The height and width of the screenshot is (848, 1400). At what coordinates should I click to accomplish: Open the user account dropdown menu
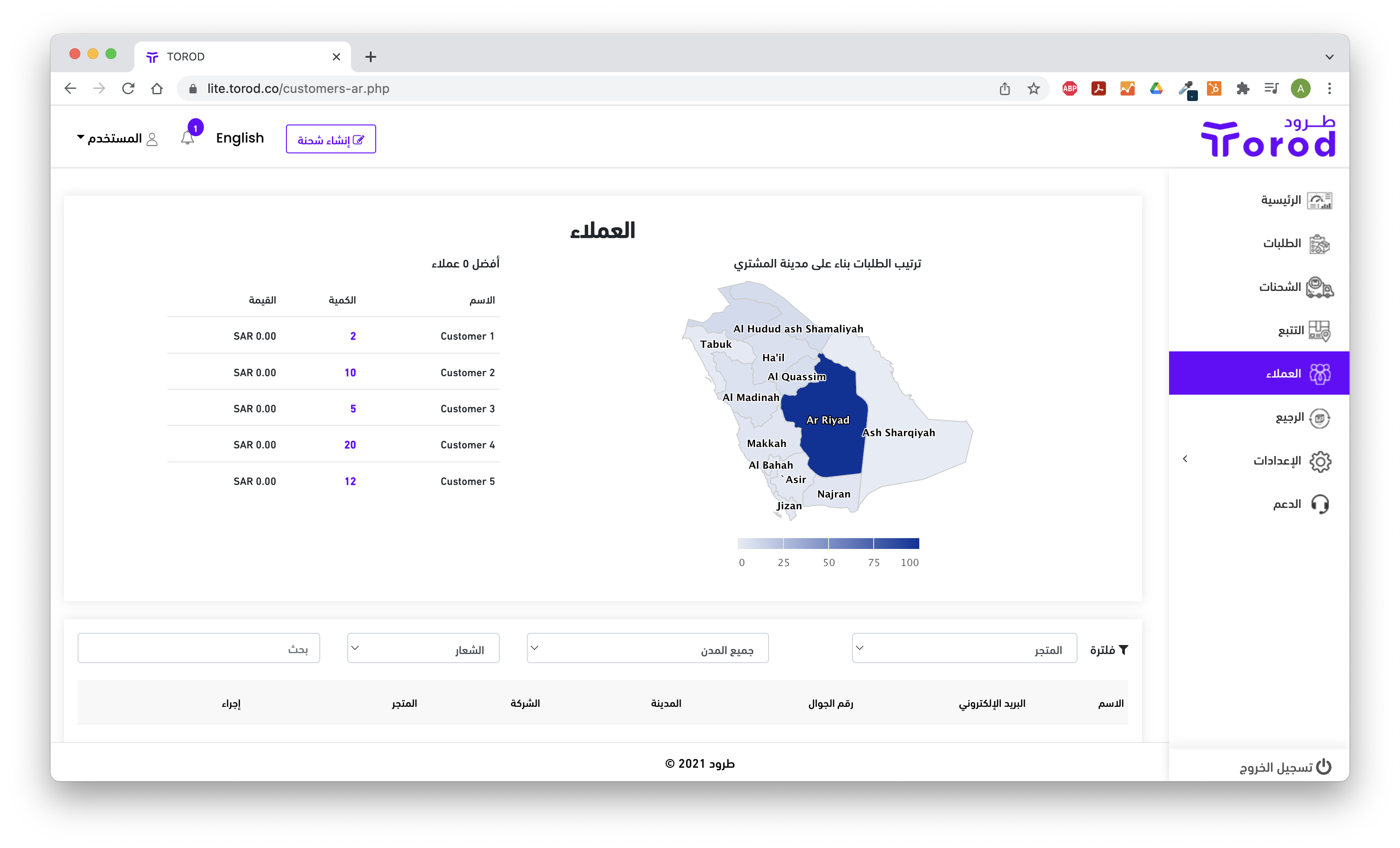coord(116,138)
